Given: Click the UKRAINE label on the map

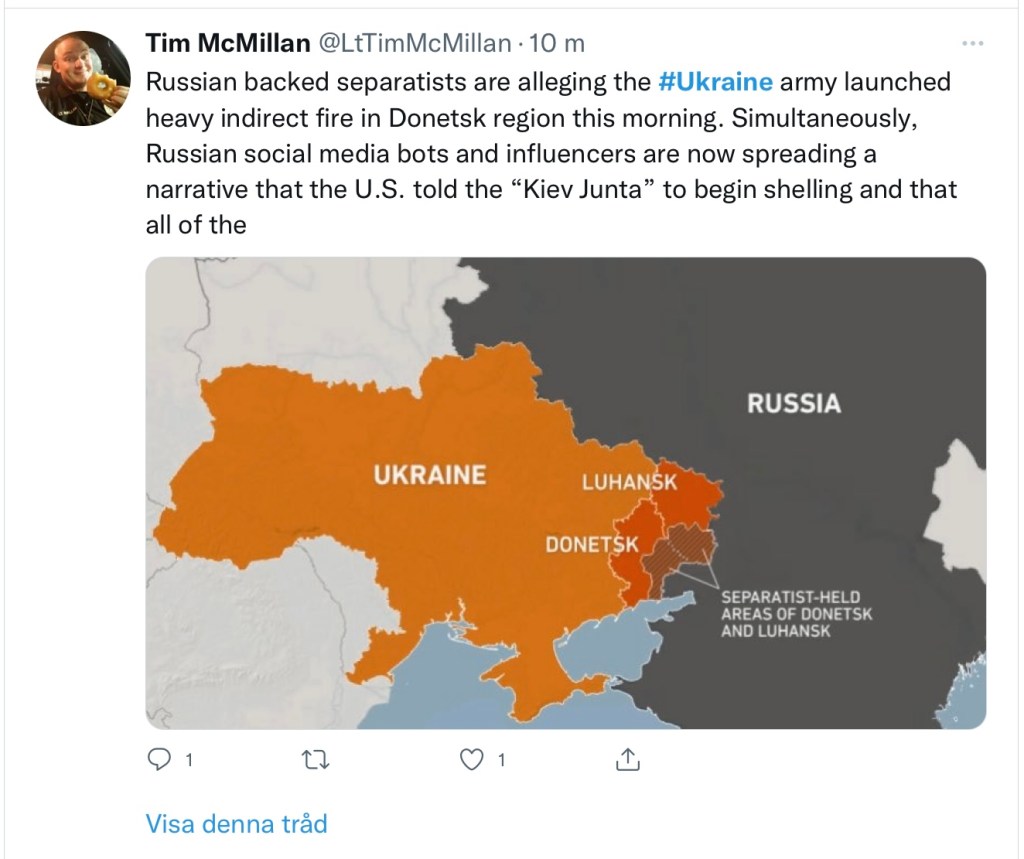Looking at the screenshot, I should 429,474.
